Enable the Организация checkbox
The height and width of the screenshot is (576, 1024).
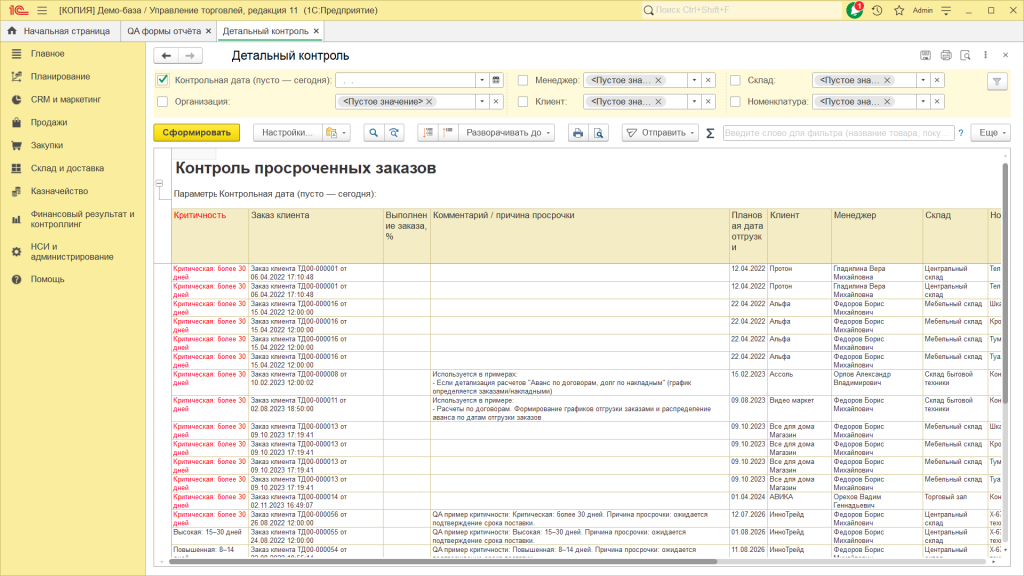163,102
